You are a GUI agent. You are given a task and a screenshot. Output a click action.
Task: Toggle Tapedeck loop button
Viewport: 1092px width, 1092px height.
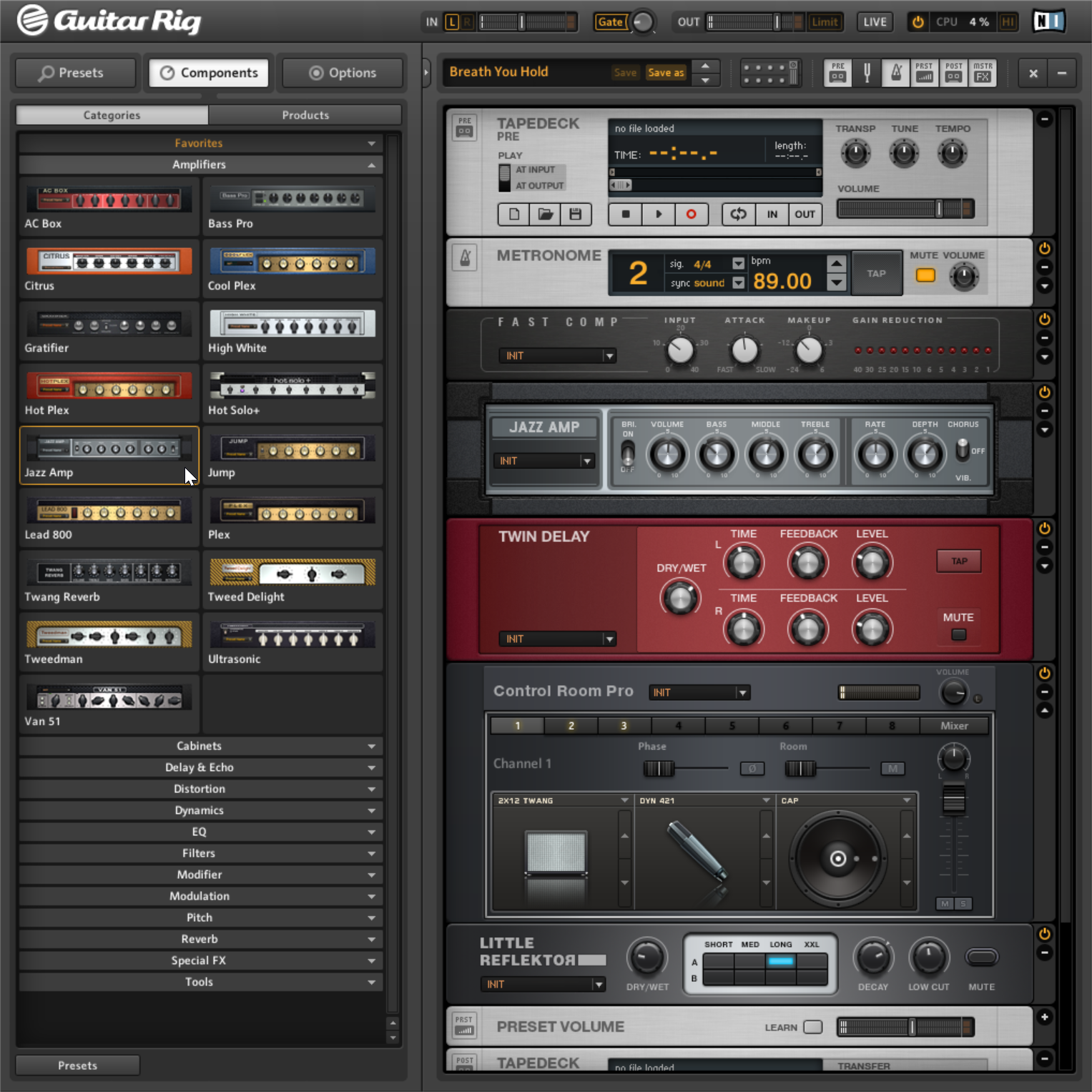point(739,214)
